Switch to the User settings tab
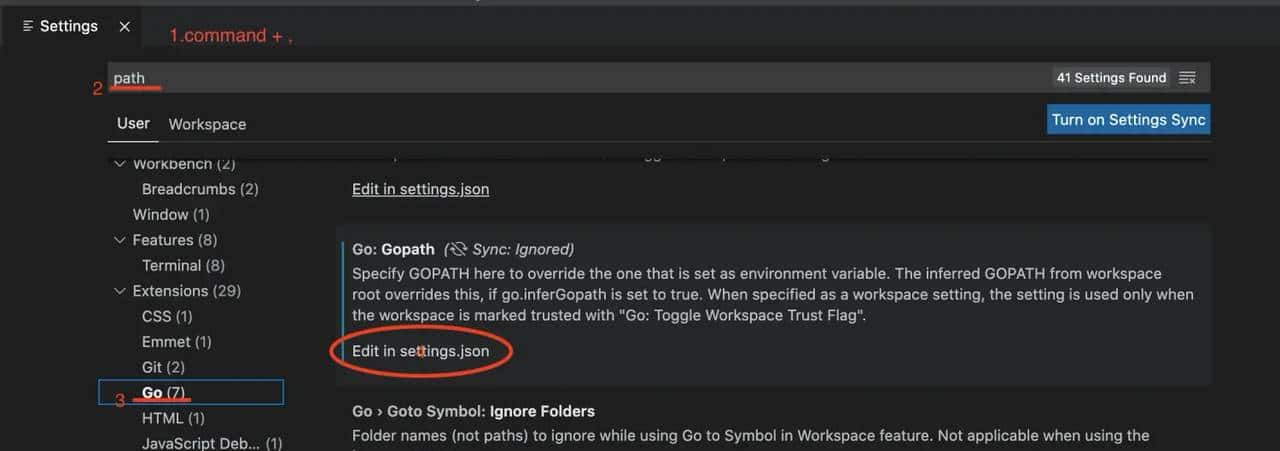 pos(133,124)
